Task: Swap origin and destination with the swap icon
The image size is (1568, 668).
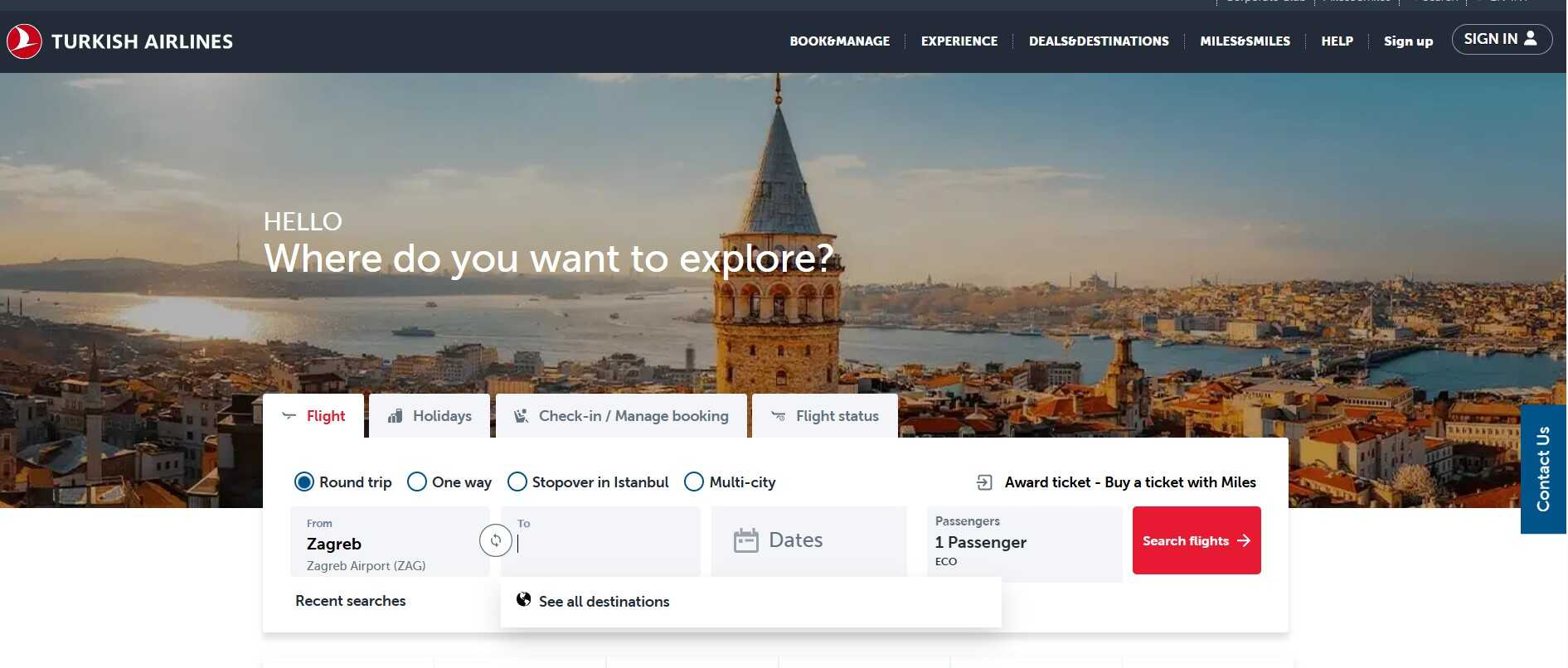Action: (x=496, y=540)
